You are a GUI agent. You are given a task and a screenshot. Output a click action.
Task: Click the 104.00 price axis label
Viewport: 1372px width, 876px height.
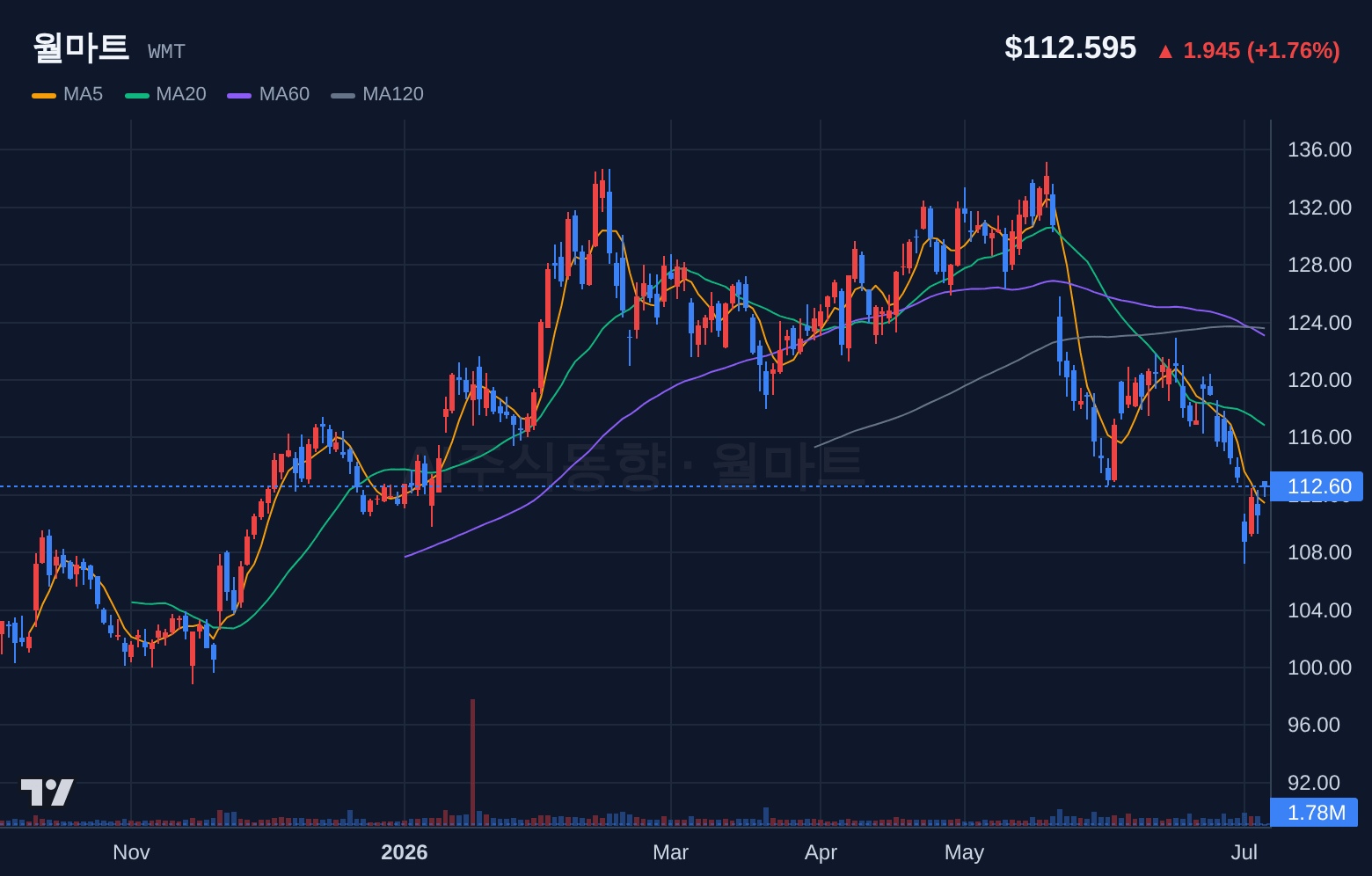point(1319,610)
